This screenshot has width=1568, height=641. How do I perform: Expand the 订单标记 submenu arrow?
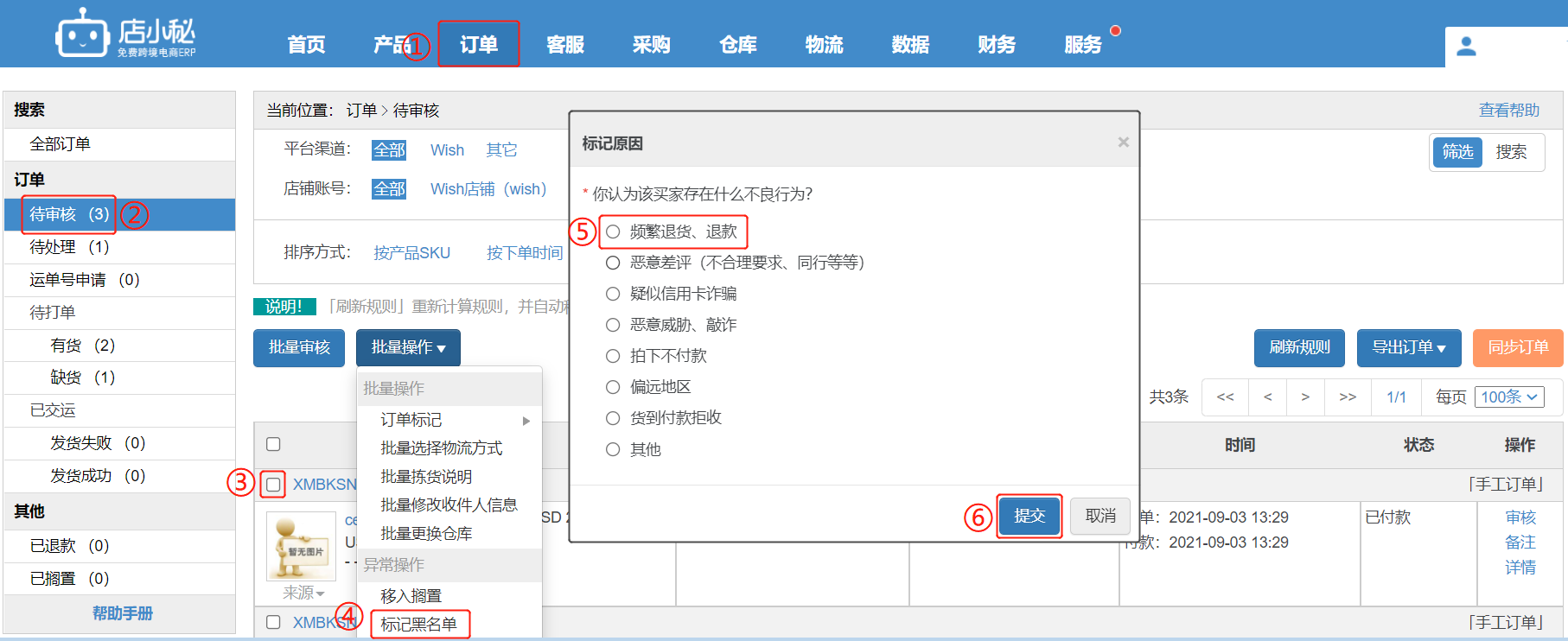[526, 421]
